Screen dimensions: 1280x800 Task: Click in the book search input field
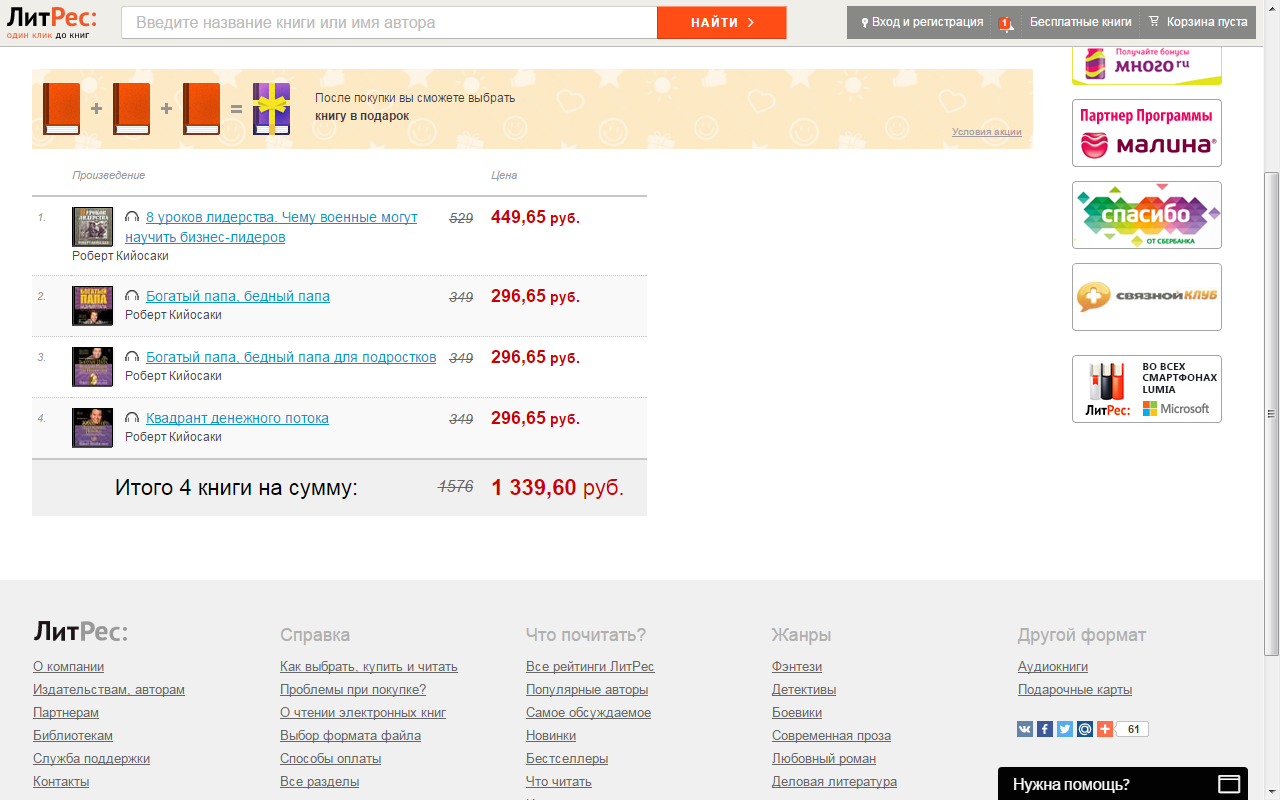click(x=390, y=22)
